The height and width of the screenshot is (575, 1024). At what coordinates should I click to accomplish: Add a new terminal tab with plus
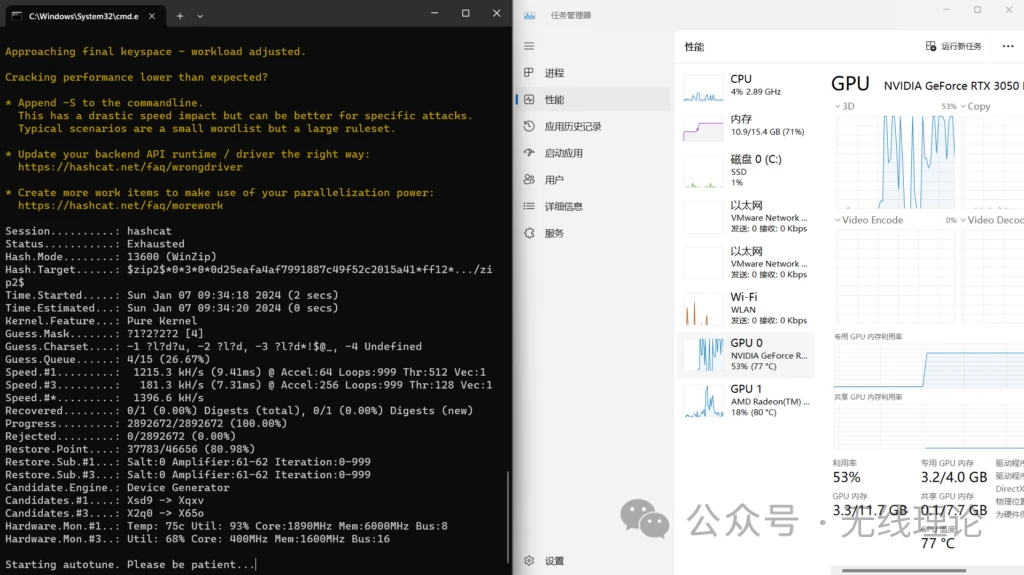(180, 16)
